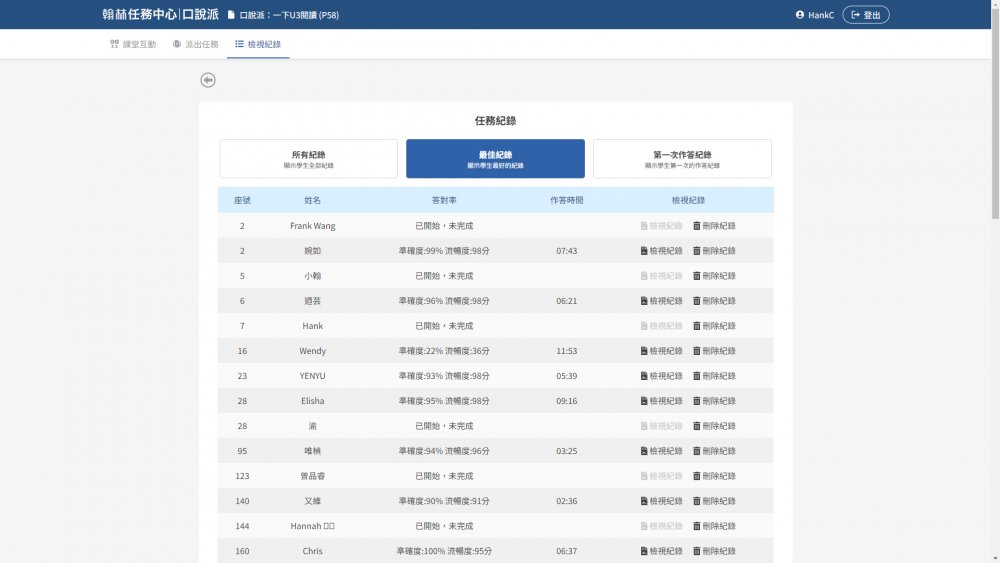Image resolution: width=1000 pixels, height=563 pixels.
Task: Click the back arrow icon
Action: 208,80
